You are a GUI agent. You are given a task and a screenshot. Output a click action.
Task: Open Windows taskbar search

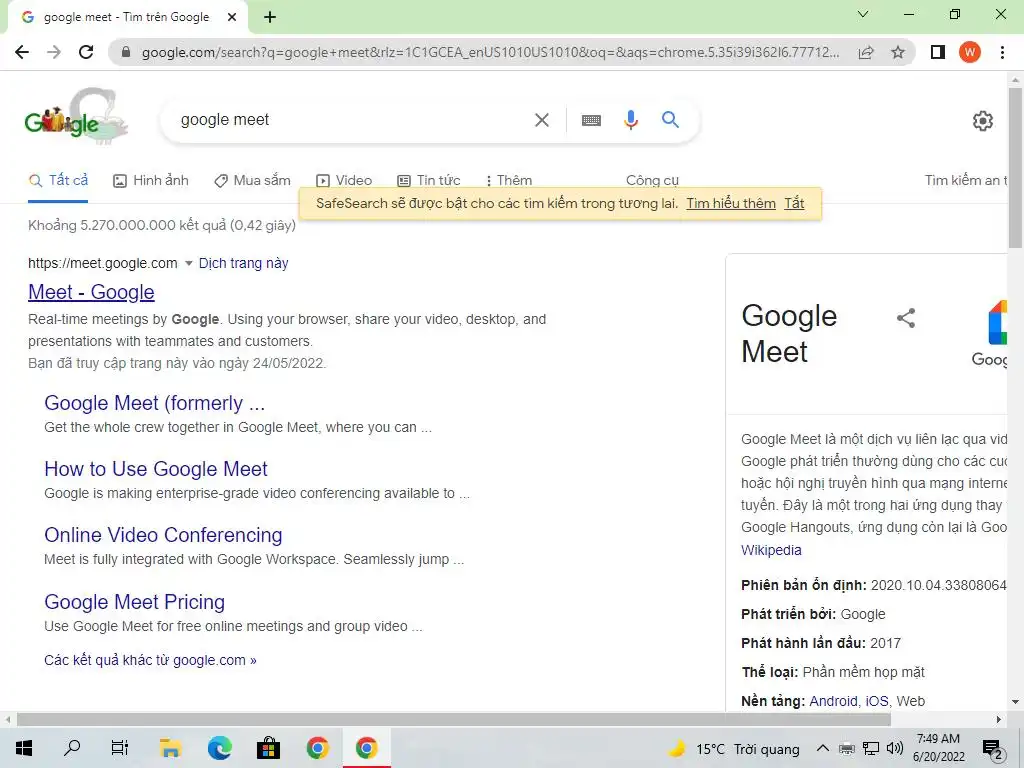72,748
